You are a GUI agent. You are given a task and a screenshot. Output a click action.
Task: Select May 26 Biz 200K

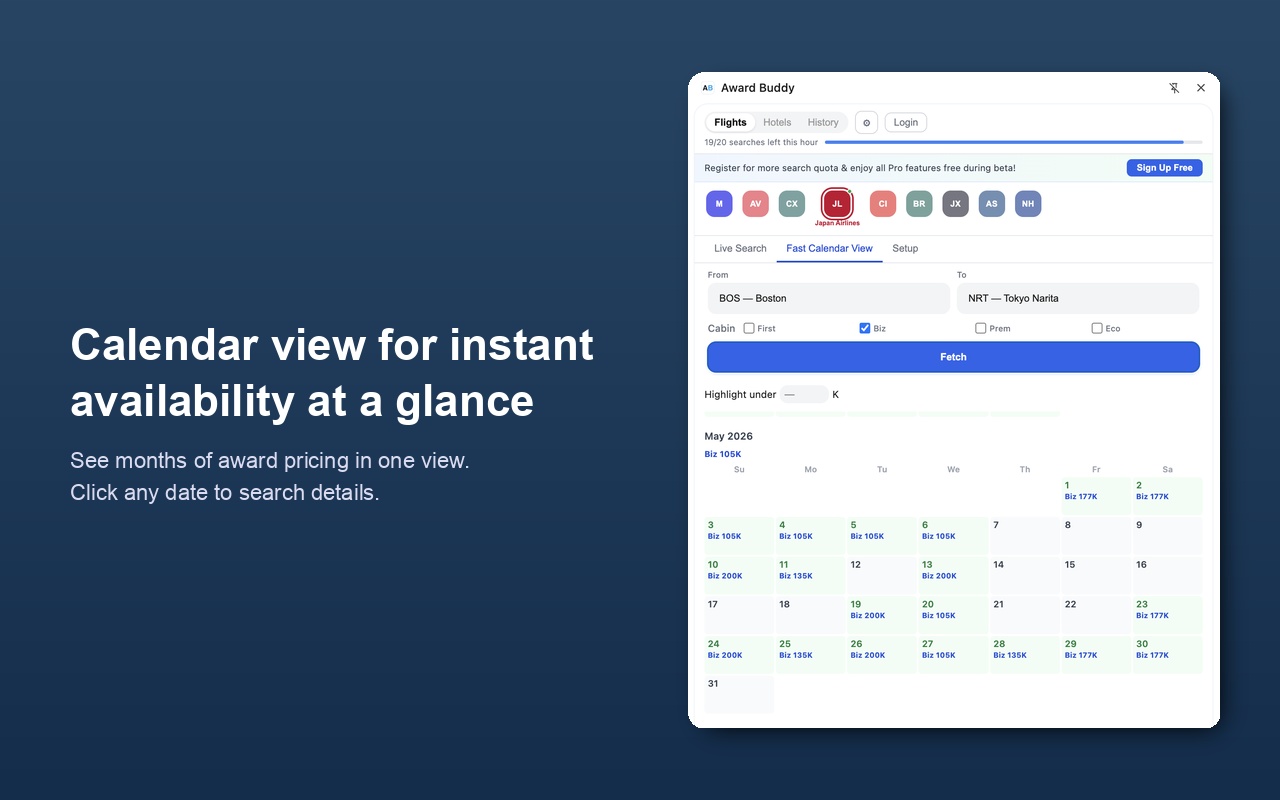pos(882,654)
